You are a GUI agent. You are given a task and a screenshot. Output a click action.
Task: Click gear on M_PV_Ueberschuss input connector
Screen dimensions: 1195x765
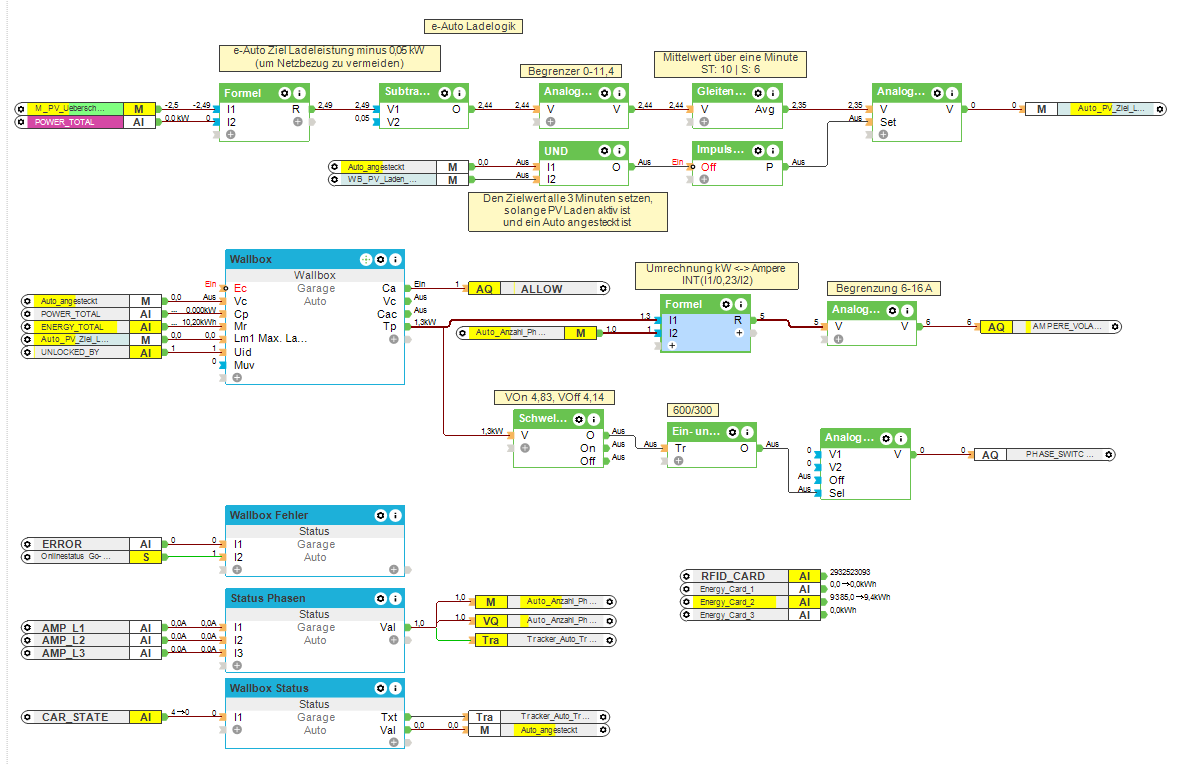point(21,109)
